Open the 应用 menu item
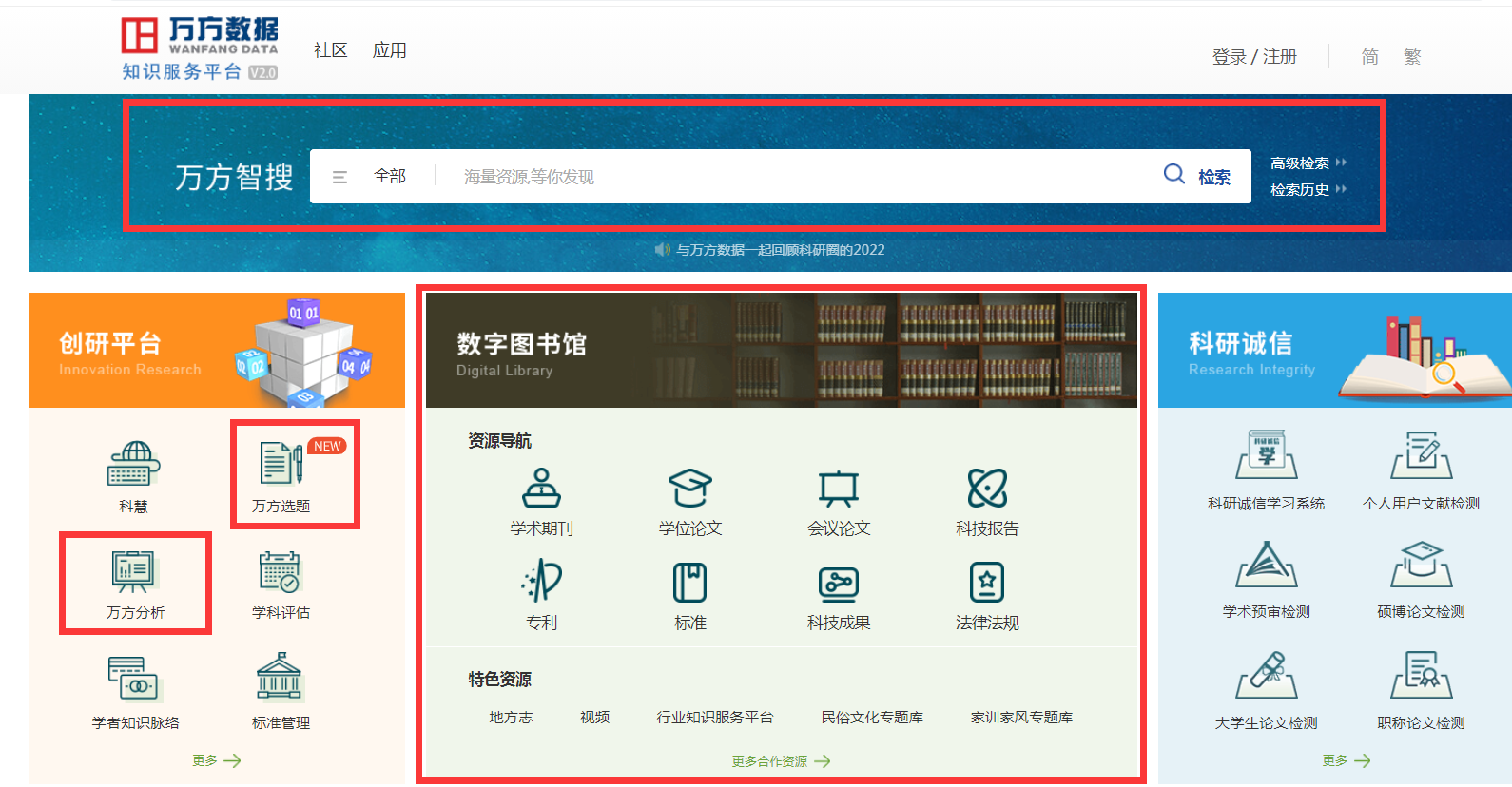Screen dimensions: 1512x787 (390, 50)
